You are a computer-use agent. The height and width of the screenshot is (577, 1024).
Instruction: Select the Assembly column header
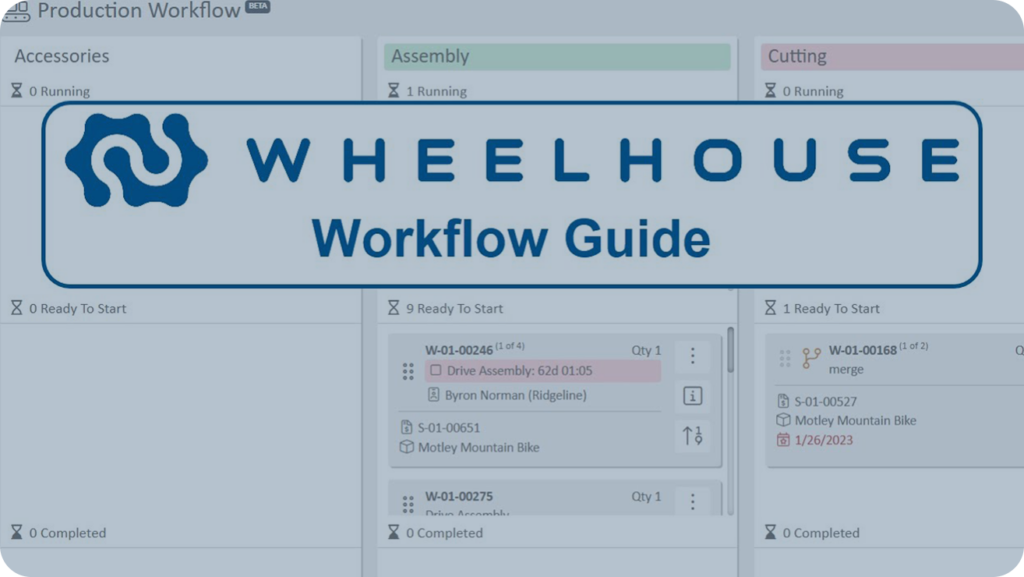pos(557,57)
